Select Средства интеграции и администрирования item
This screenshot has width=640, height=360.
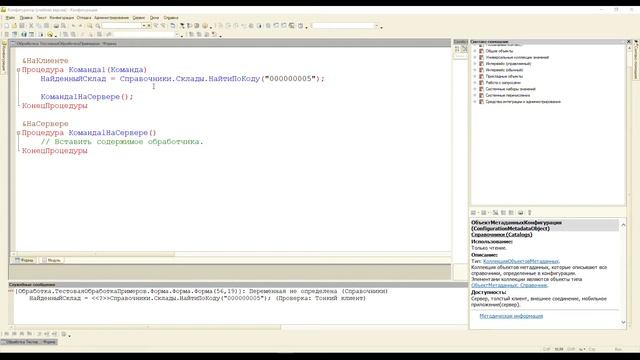523,102
